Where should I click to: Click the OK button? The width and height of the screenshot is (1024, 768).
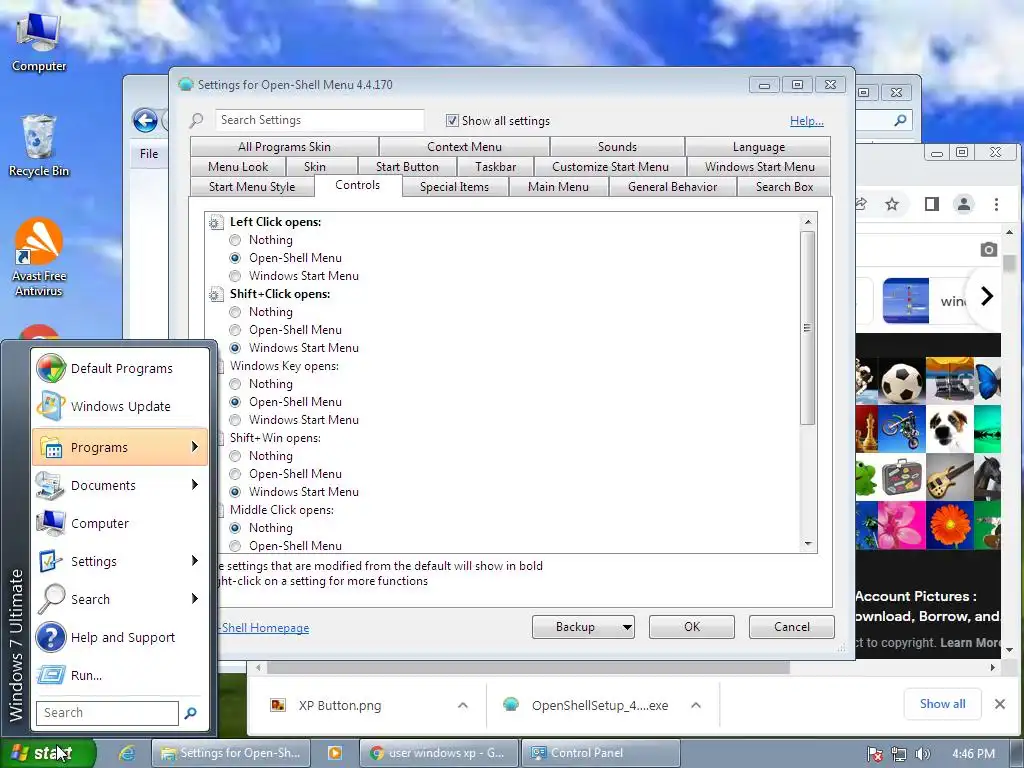point(692,627)
